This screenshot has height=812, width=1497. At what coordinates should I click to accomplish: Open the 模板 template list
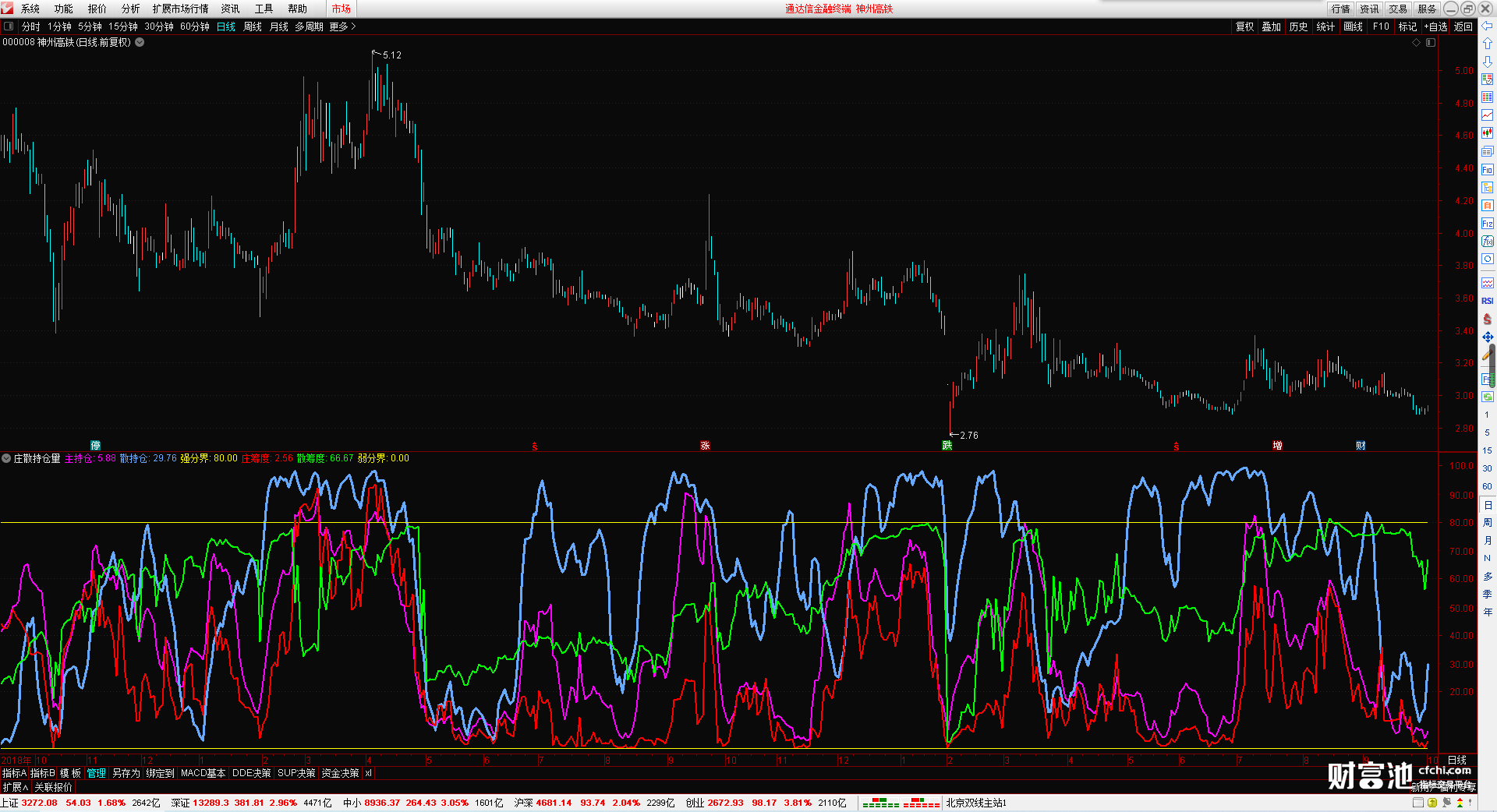pyautogui.click(x=70, y=773)
